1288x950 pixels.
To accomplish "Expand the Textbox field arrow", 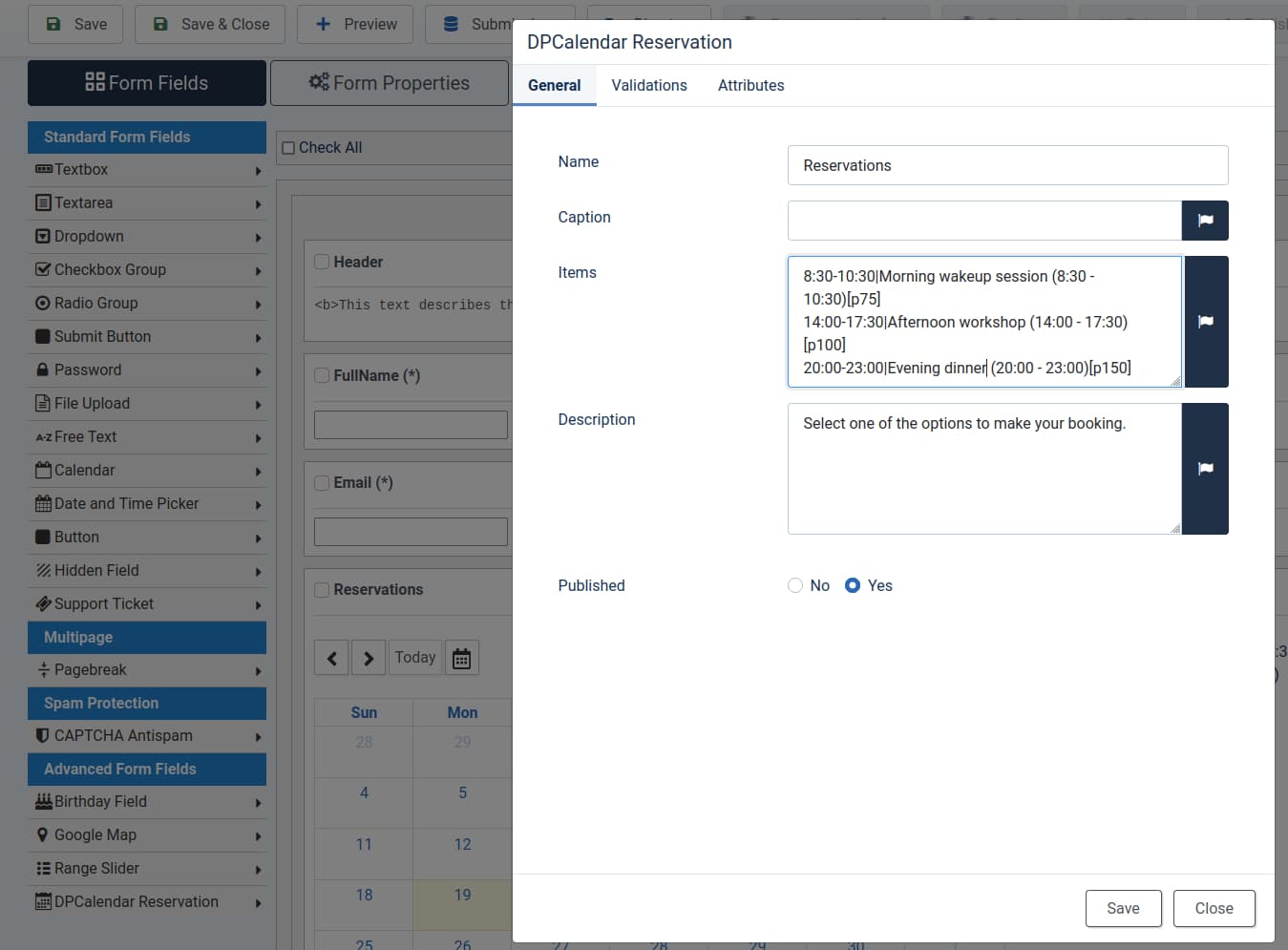I will pos(258,171).
